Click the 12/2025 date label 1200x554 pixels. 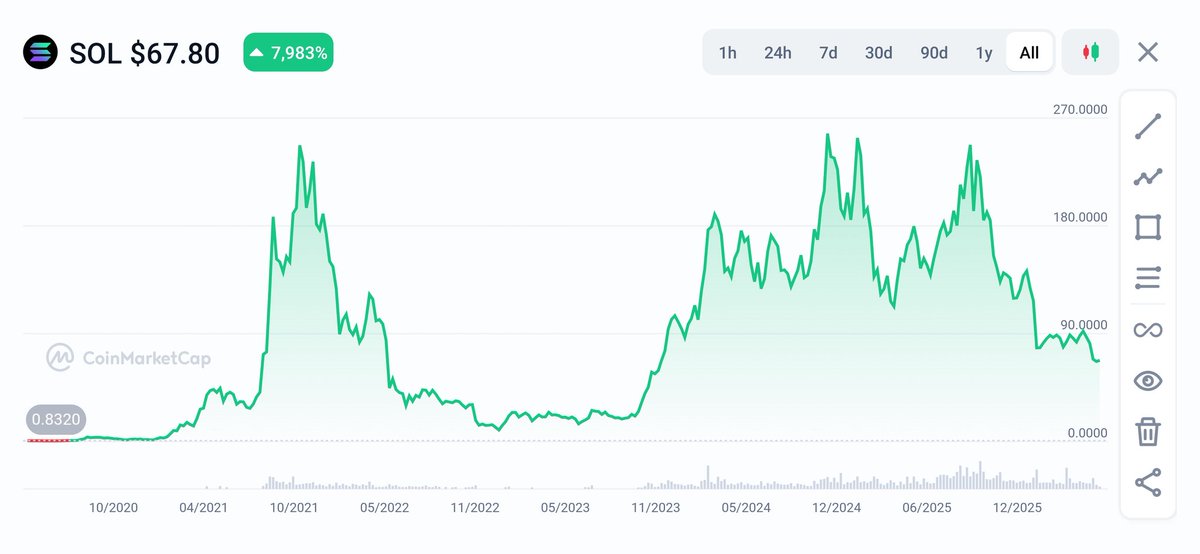[1016, 508]
